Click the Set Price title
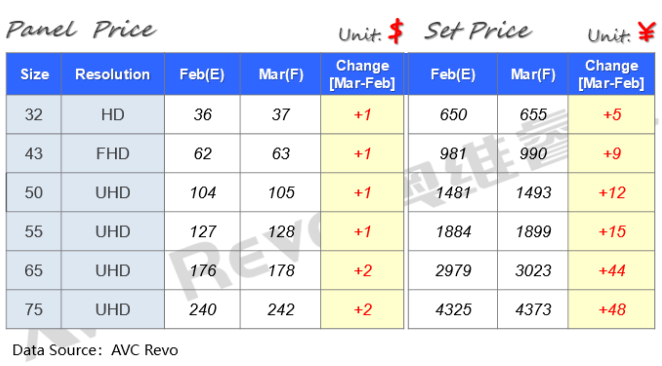 click(478, 30)
